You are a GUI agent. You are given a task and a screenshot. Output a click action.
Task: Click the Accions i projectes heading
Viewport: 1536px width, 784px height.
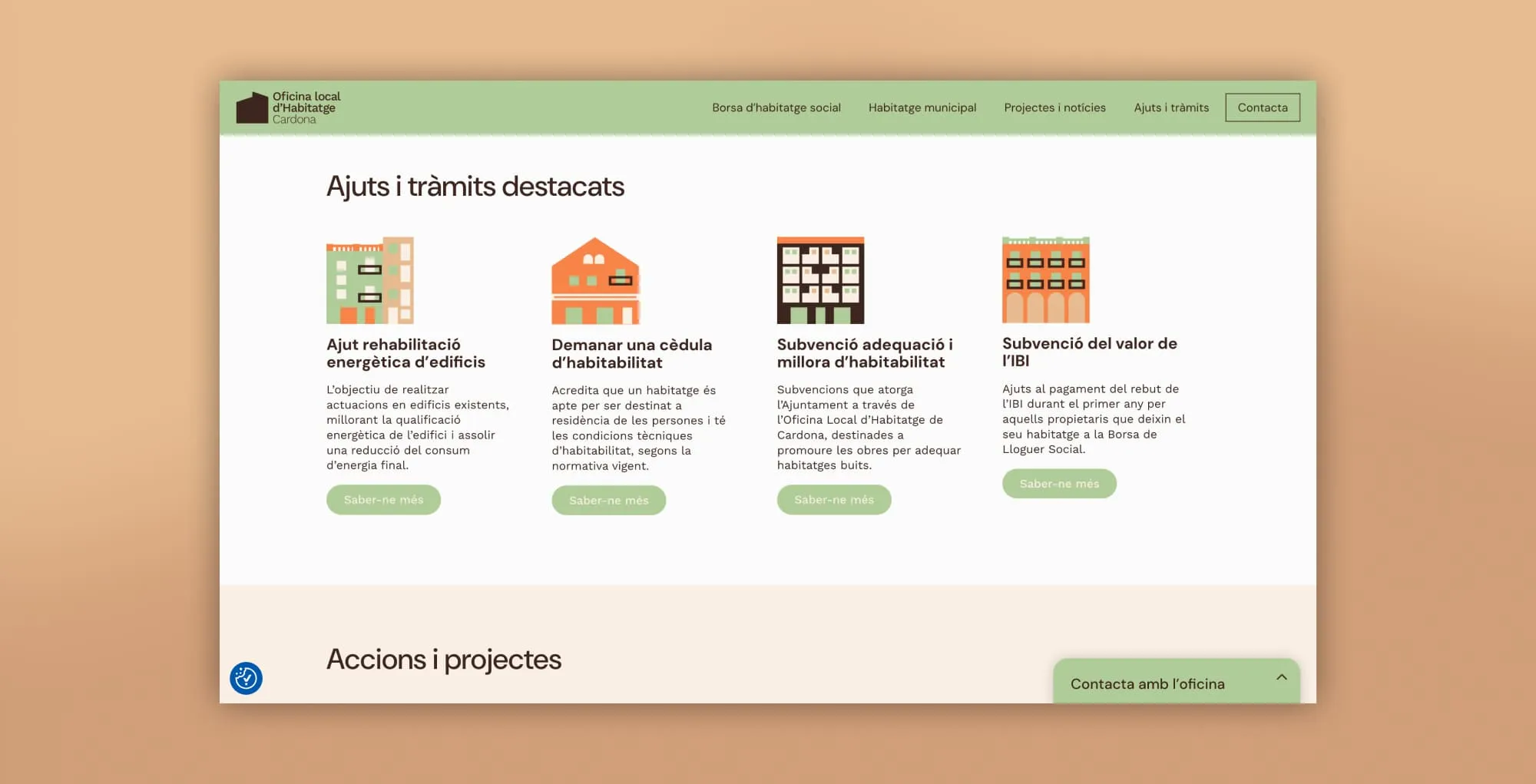click(x=444, y=660)
